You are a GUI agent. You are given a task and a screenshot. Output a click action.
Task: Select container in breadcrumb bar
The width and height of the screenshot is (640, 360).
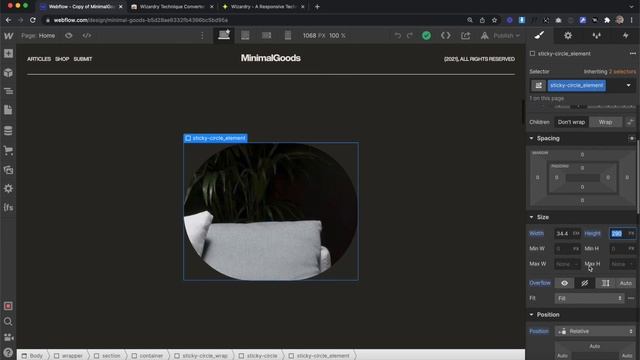pyautogui.click(x=147, y=356)
